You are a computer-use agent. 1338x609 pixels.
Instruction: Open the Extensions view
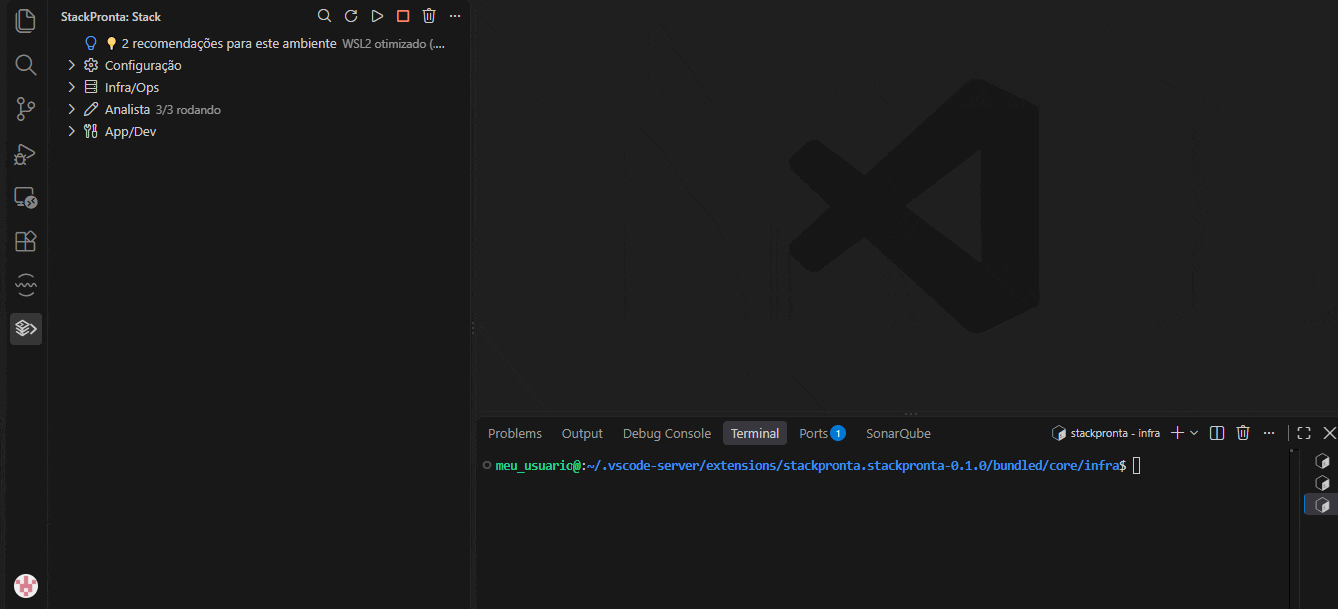(x=26, y=241)
